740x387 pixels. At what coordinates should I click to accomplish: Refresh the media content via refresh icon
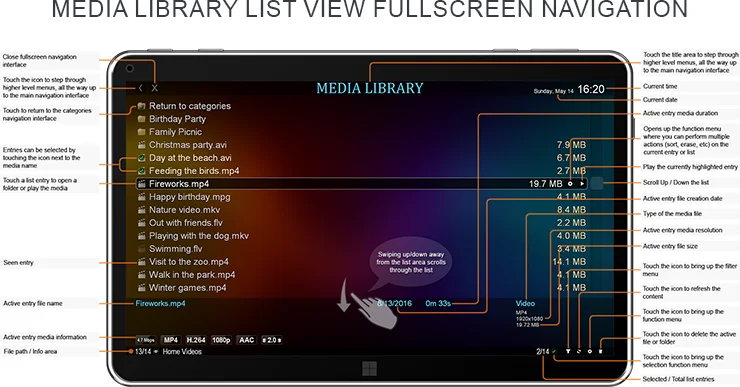pos(579,352)
